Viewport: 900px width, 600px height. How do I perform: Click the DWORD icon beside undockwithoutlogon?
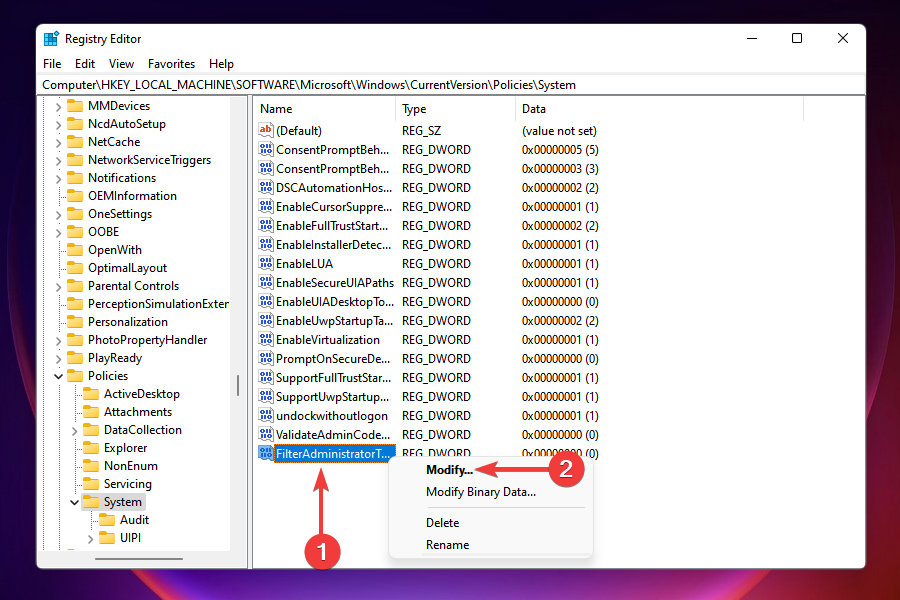point(265,415)
